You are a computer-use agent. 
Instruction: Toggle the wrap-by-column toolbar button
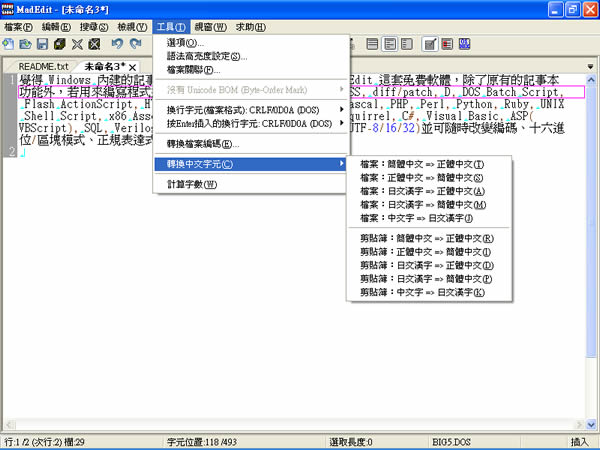pyautogui.click(x=405, y=45)
